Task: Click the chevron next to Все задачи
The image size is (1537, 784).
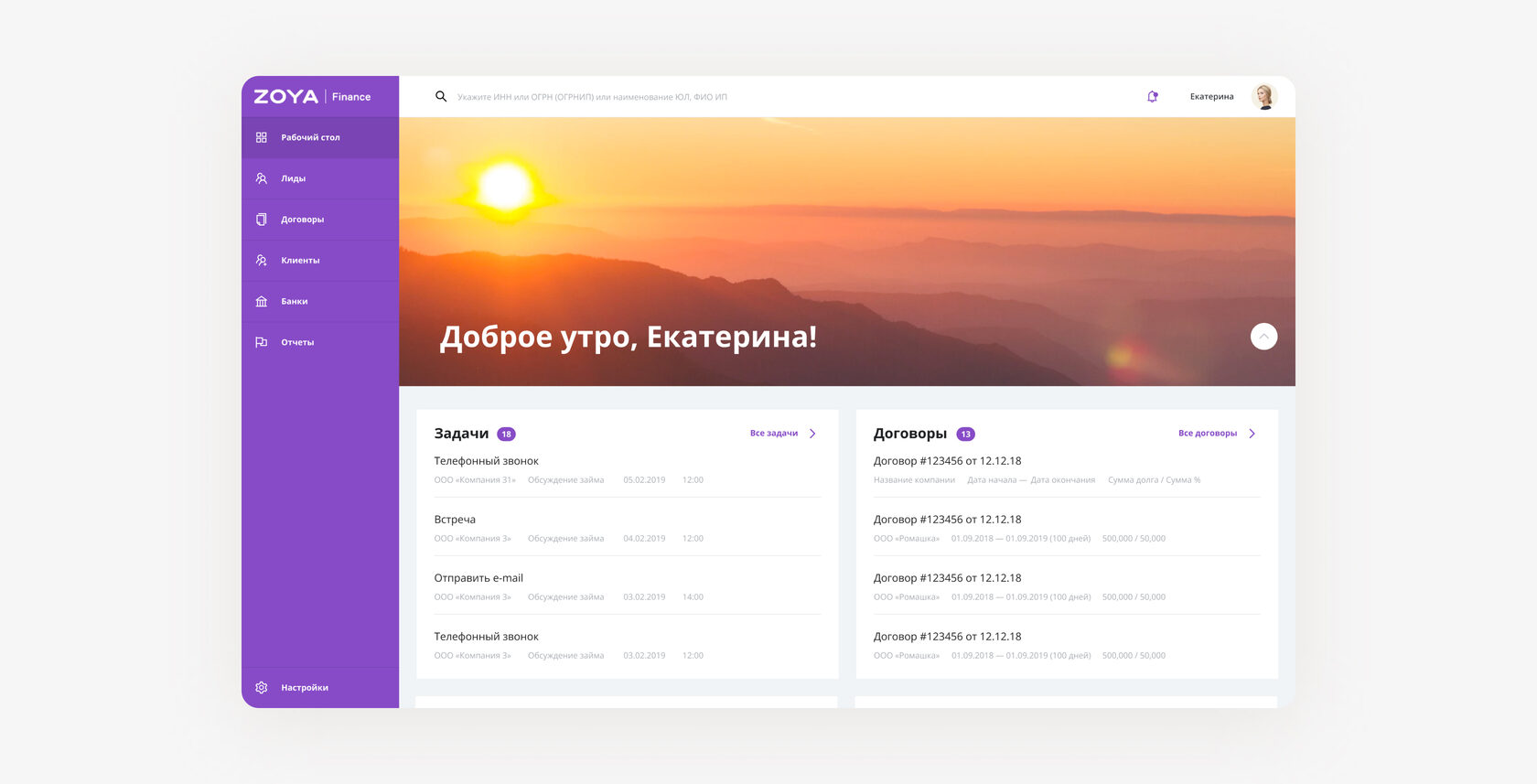Action: click(x=812, y=434)
